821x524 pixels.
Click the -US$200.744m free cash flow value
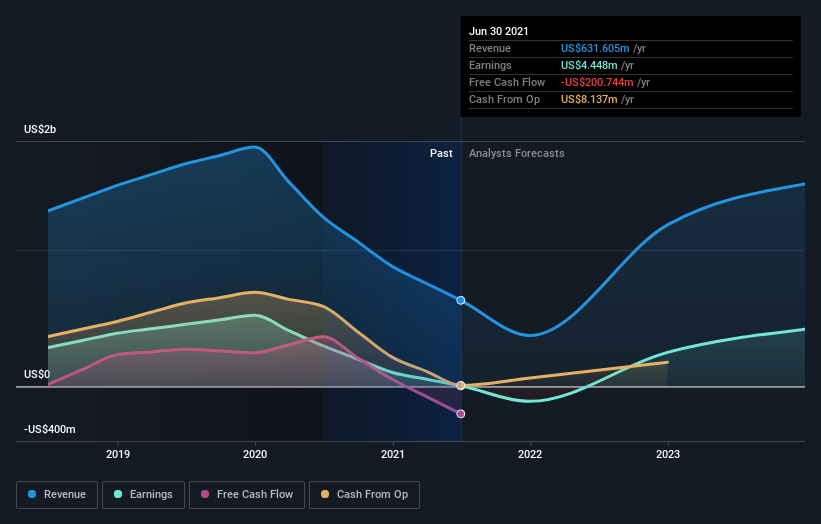pyautogui.click(x=597, y=82)
